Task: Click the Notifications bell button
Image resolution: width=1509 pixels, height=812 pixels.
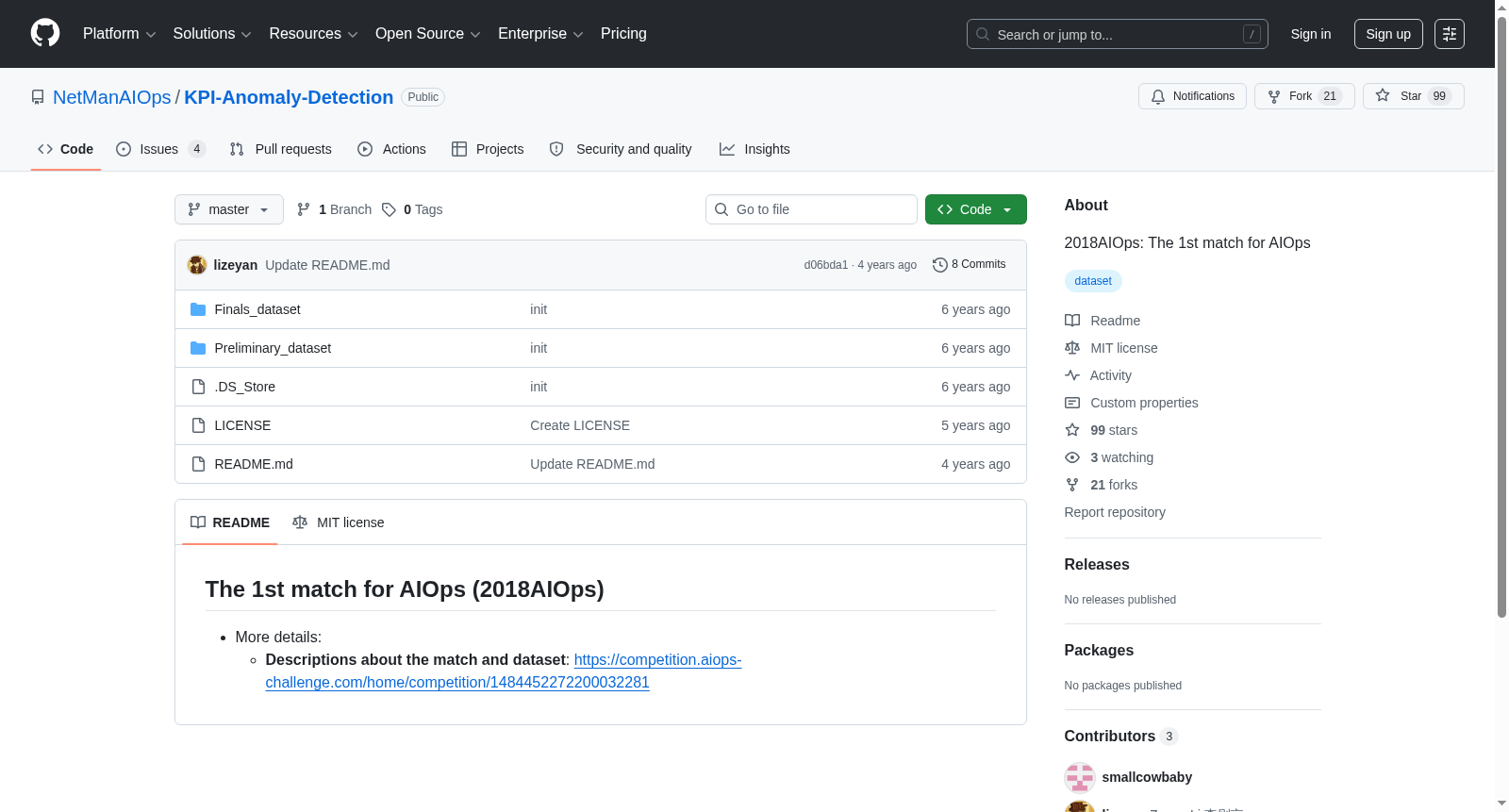Action: pyautogui.click(x=1192, y=96)
